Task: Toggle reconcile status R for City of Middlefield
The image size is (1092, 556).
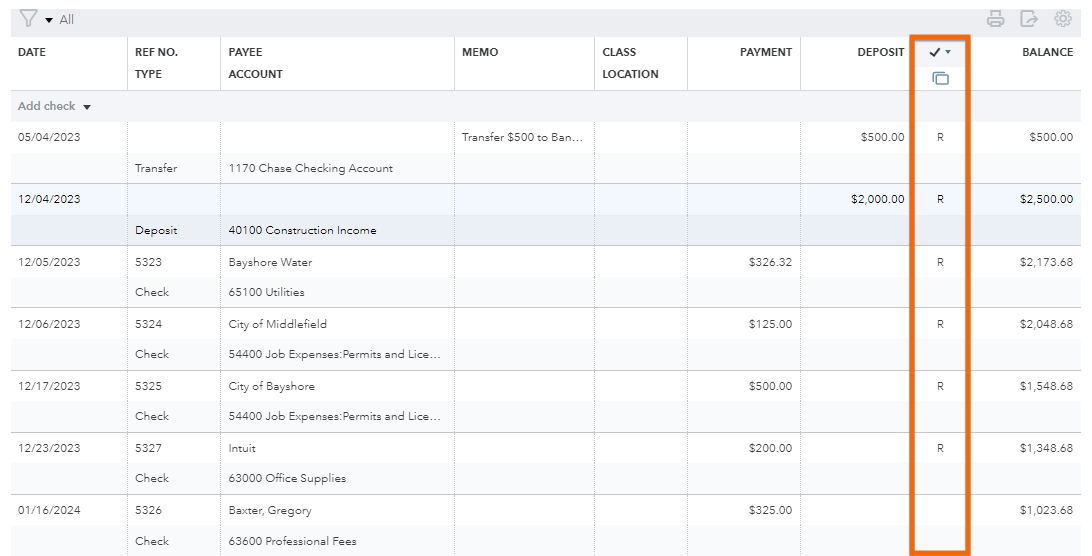Action: coord(940,324)
